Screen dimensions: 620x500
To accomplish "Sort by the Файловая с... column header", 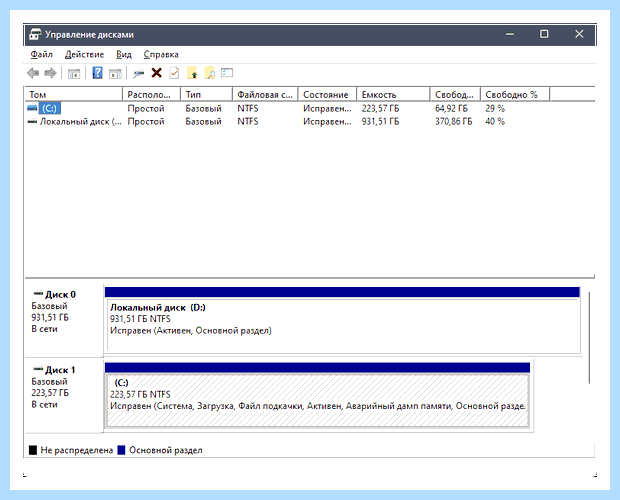I will click(265, 94).
